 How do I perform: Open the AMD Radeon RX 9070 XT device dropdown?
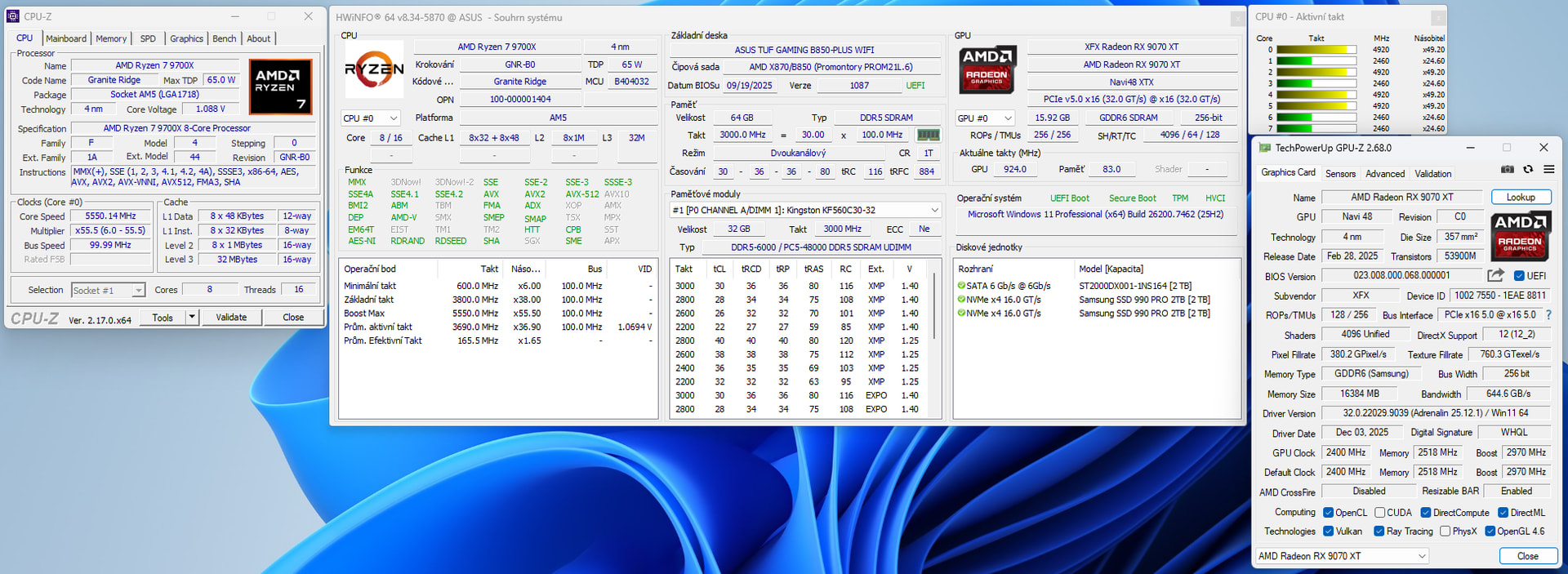click(x=1342, y=556)
